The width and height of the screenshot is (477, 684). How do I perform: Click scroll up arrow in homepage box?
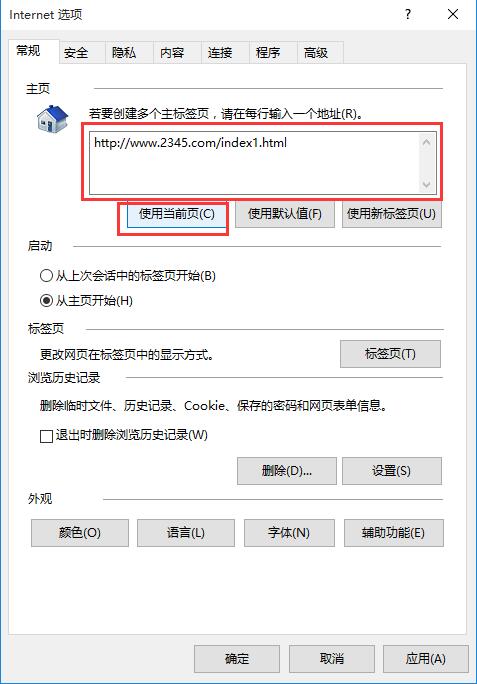pyautogui.click(x=426, y=142)
